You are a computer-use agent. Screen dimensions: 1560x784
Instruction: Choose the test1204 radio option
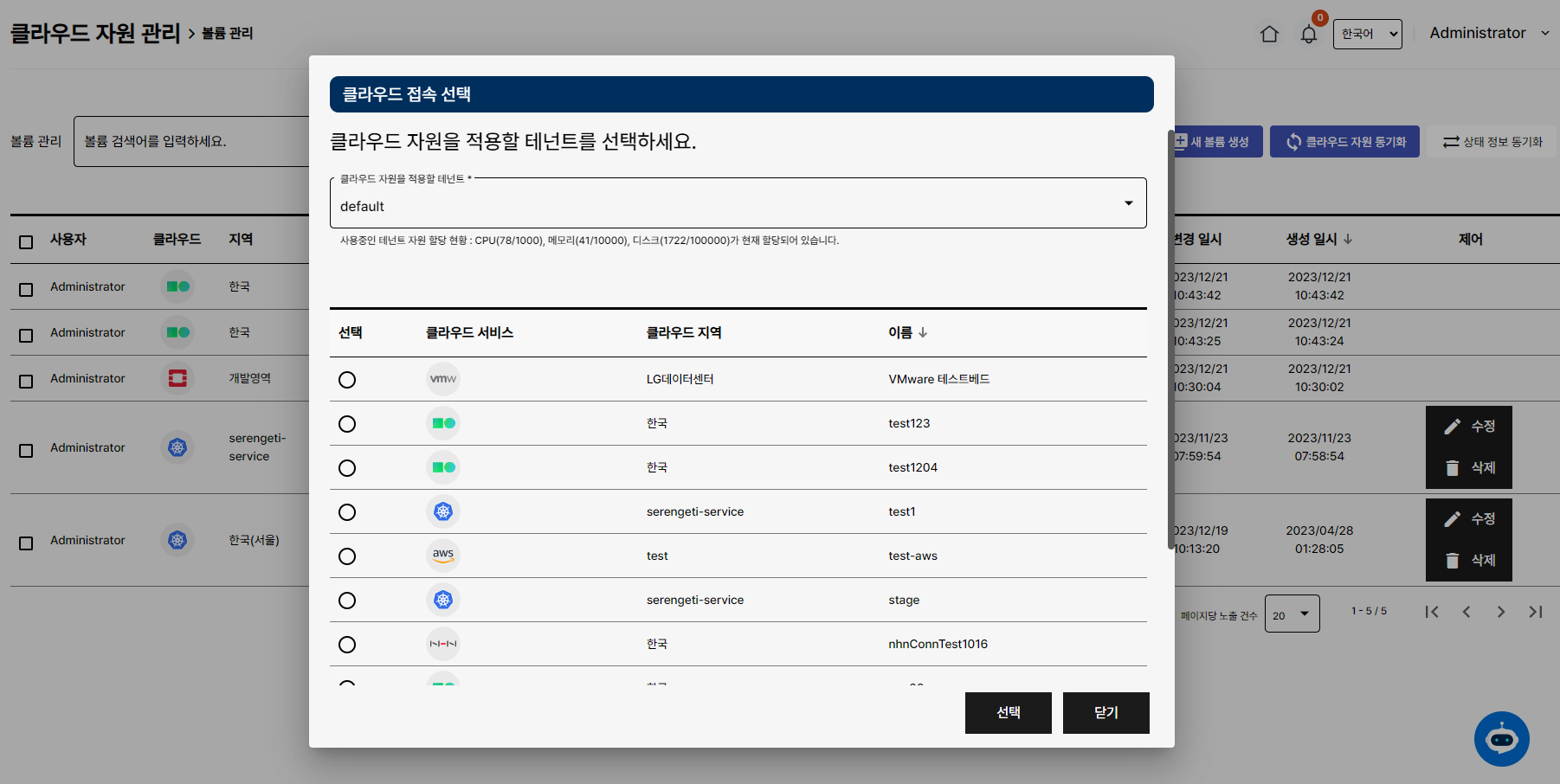[x=347, y=468]
